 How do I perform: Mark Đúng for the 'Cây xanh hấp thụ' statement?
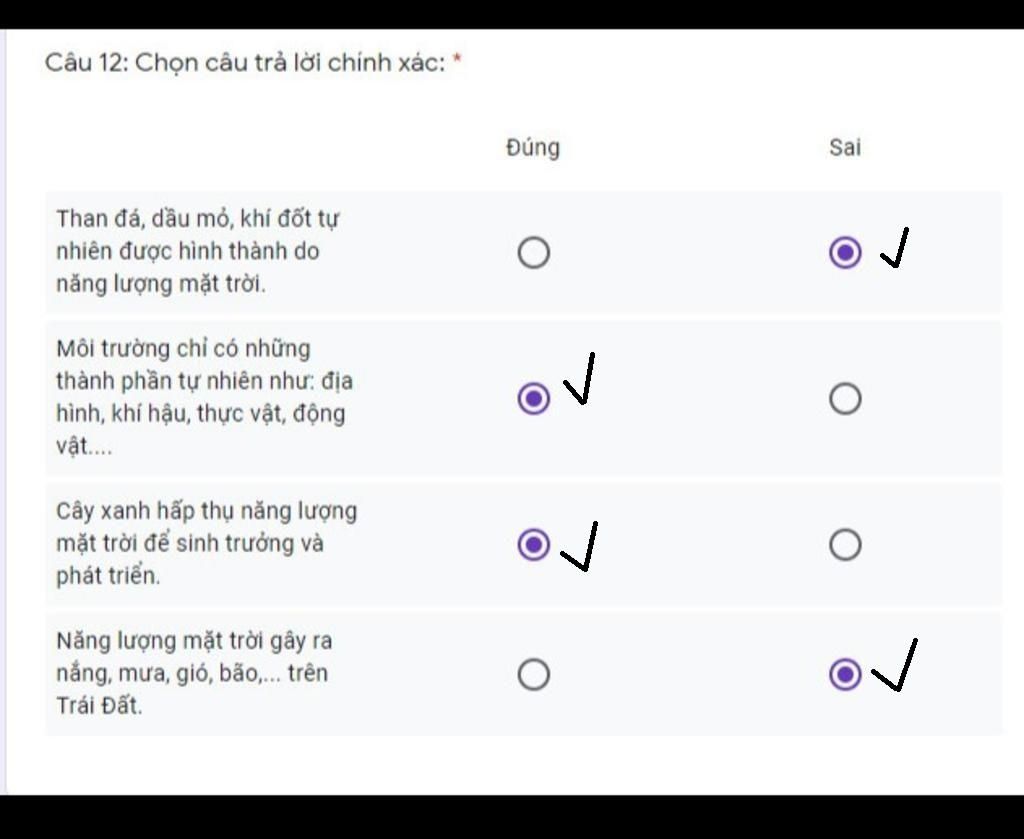534,545
